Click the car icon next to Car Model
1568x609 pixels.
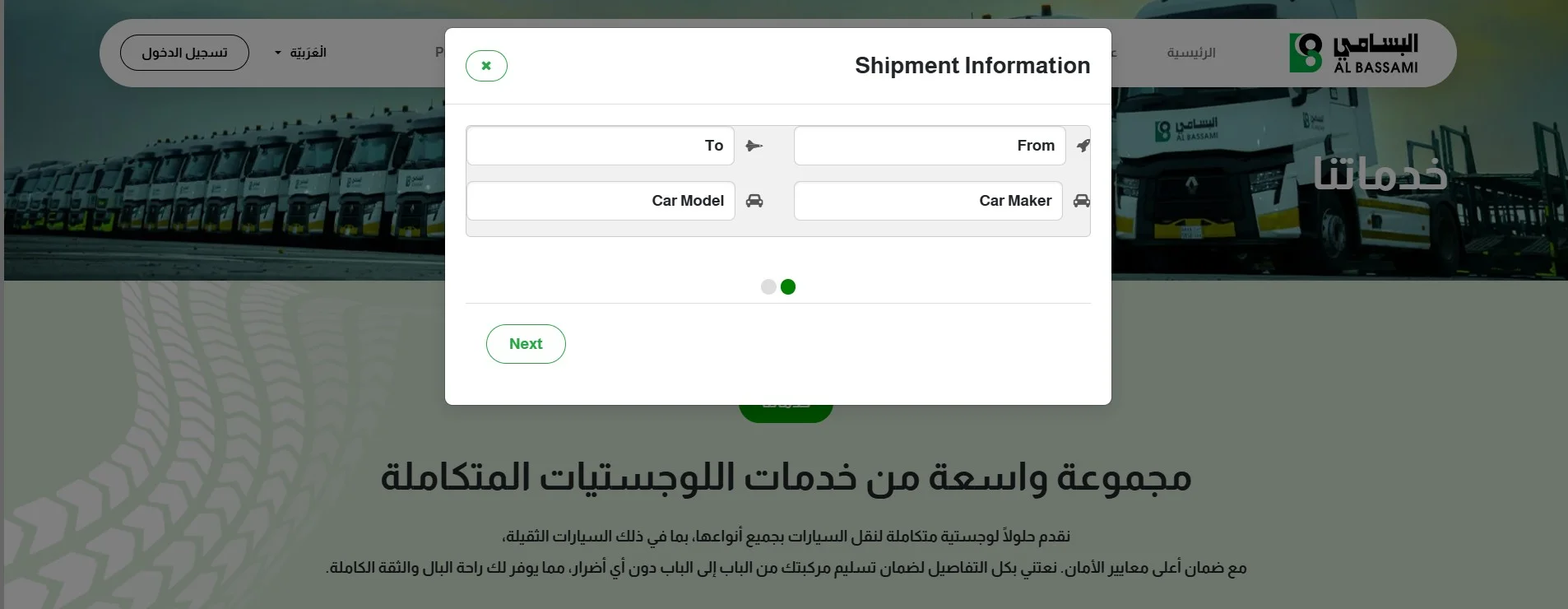(x=754, y=201)
